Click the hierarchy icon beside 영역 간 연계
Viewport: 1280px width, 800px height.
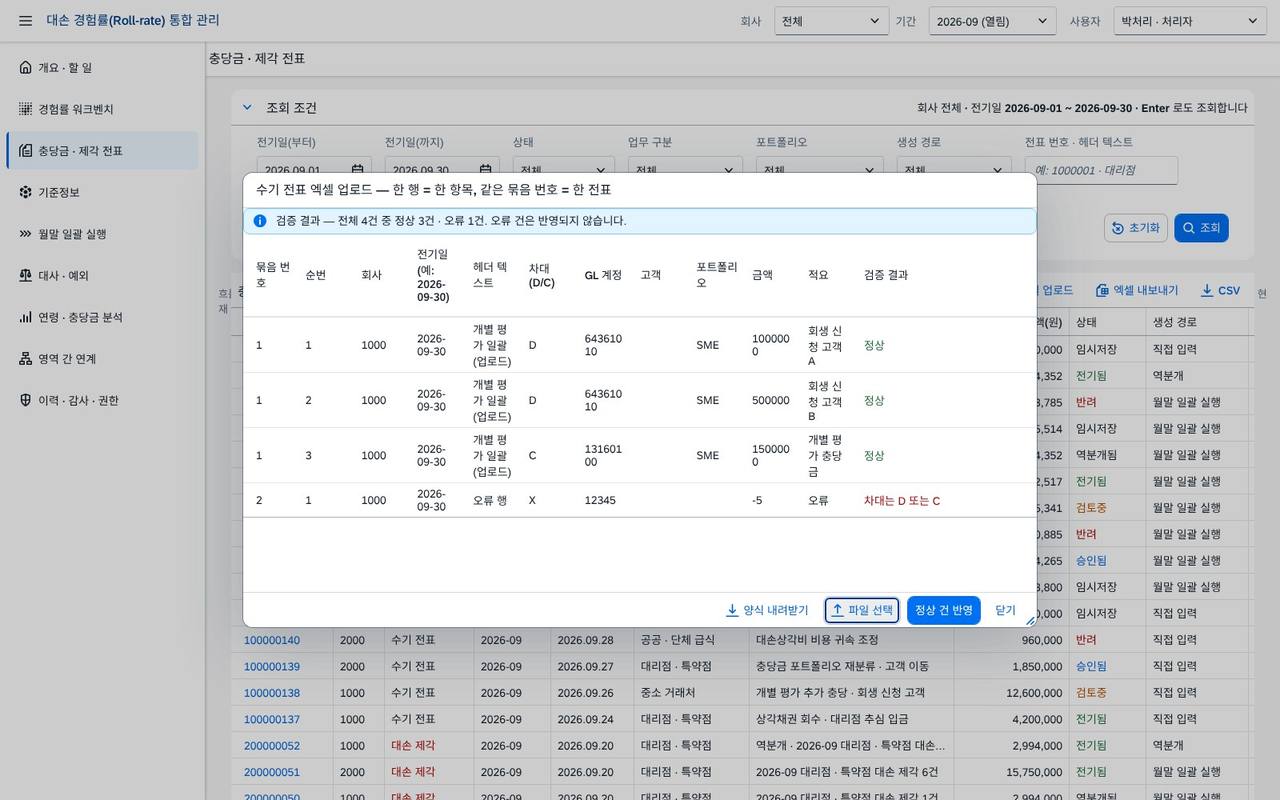pos(25,359)
